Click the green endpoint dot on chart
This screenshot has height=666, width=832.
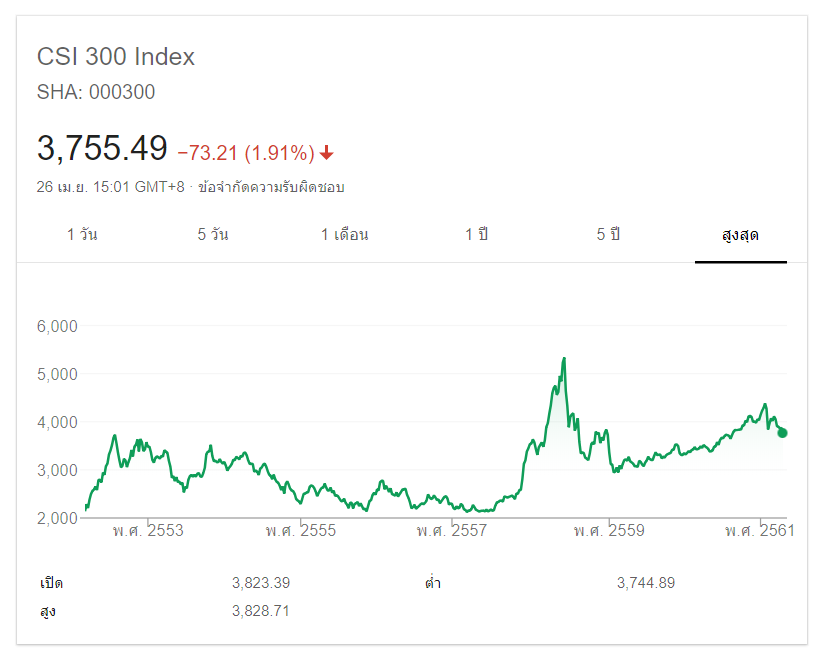click(782, 433)
